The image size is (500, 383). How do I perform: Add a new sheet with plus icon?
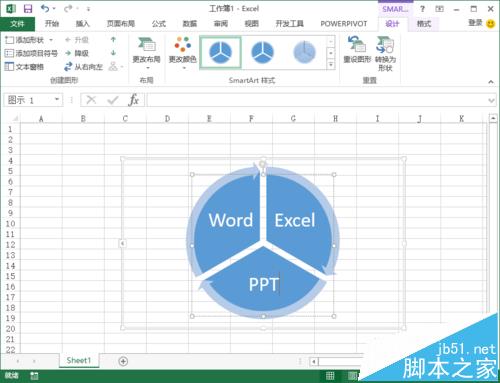tap(123, 361)
